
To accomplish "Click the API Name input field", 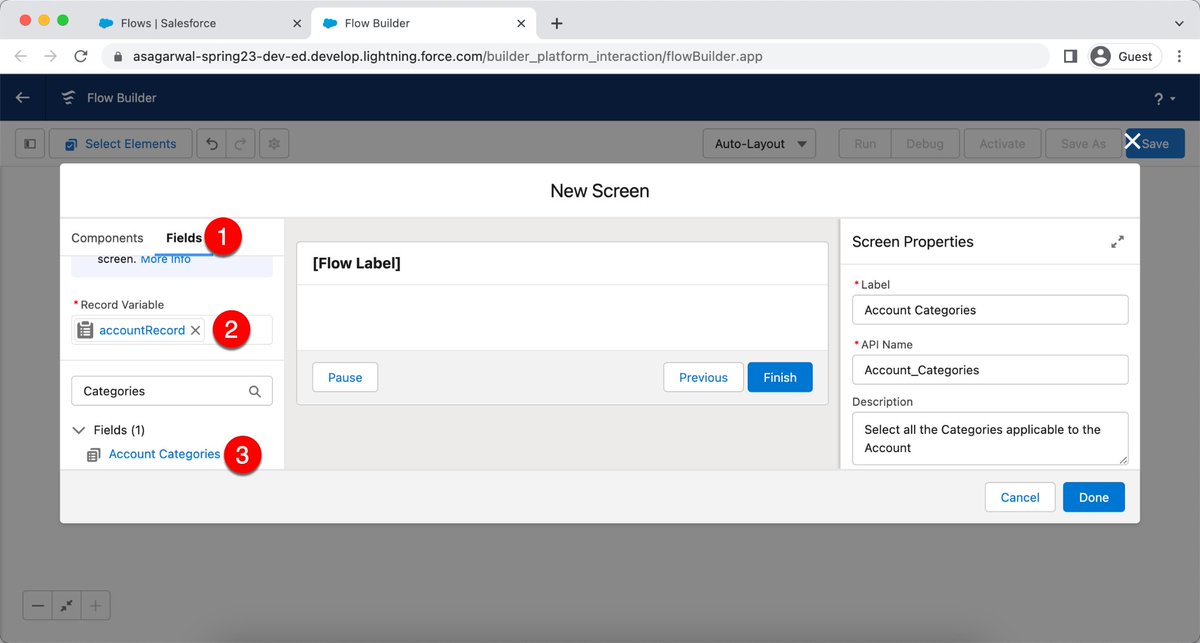I will [990, 370].
